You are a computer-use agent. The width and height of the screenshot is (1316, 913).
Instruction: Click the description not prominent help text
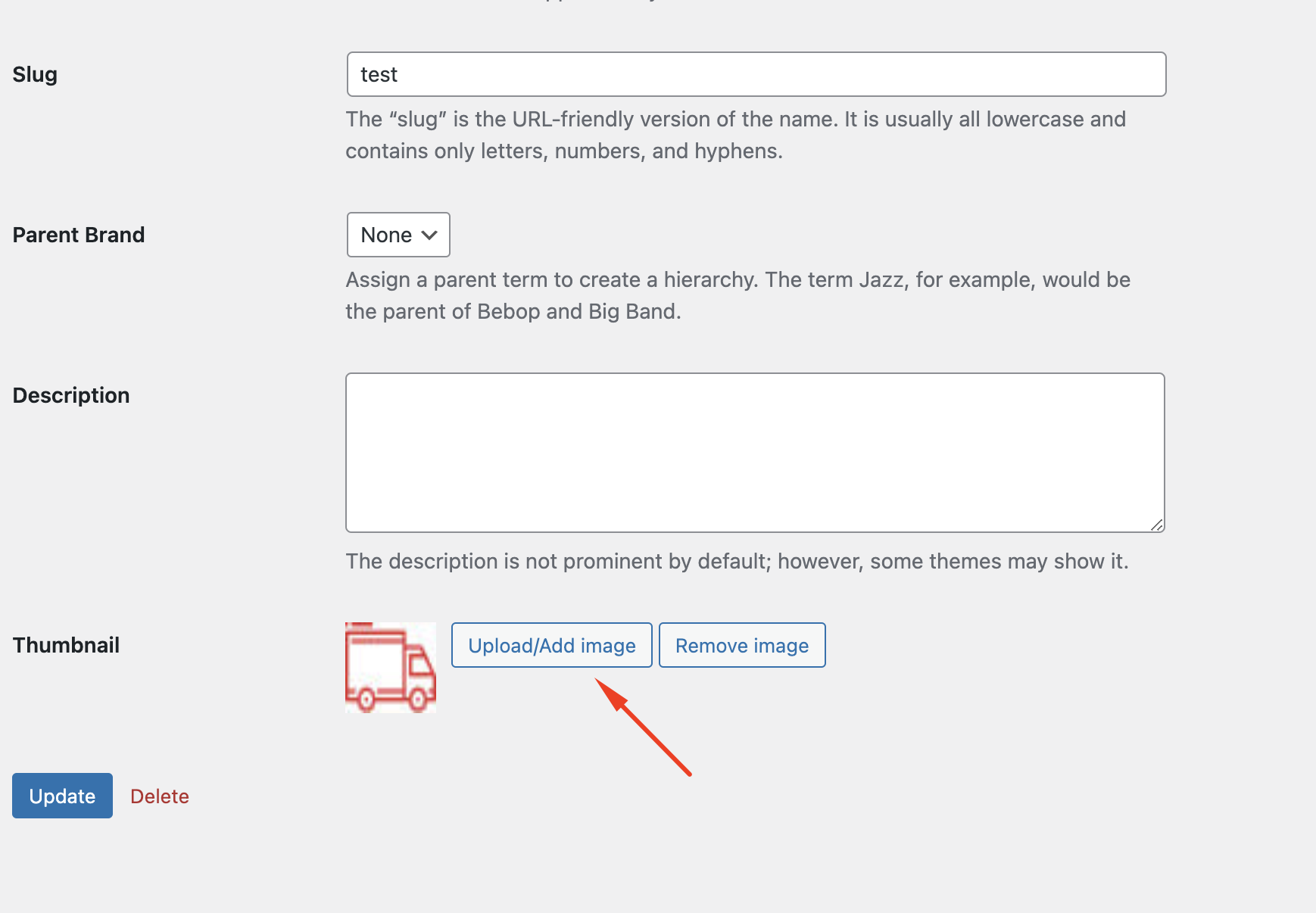[x=738, y=561]
